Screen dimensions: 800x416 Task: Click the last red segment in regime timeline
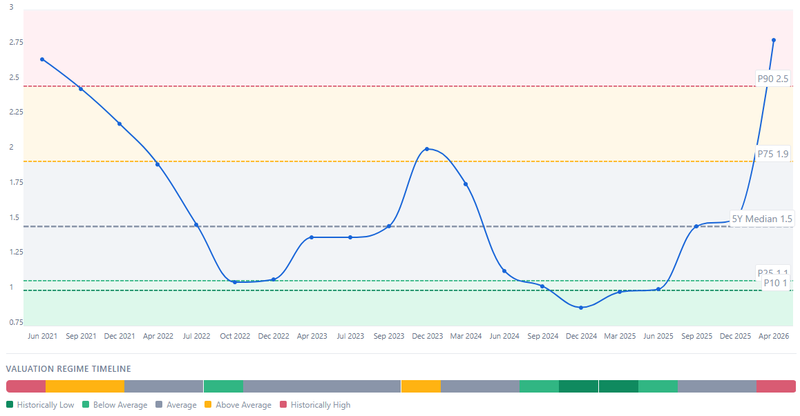[x=776, y=386]
